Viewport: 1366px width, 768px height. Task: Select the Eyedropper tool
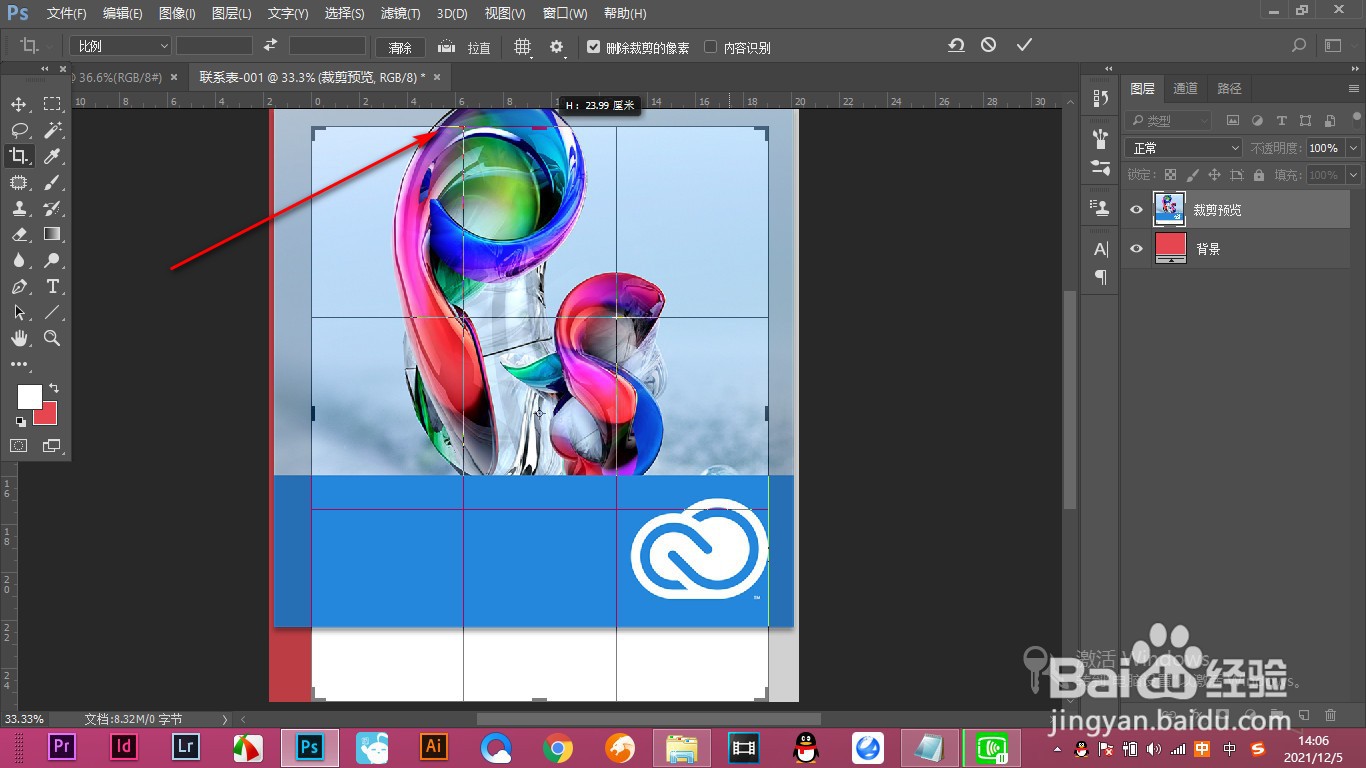(x=52, y=156)
